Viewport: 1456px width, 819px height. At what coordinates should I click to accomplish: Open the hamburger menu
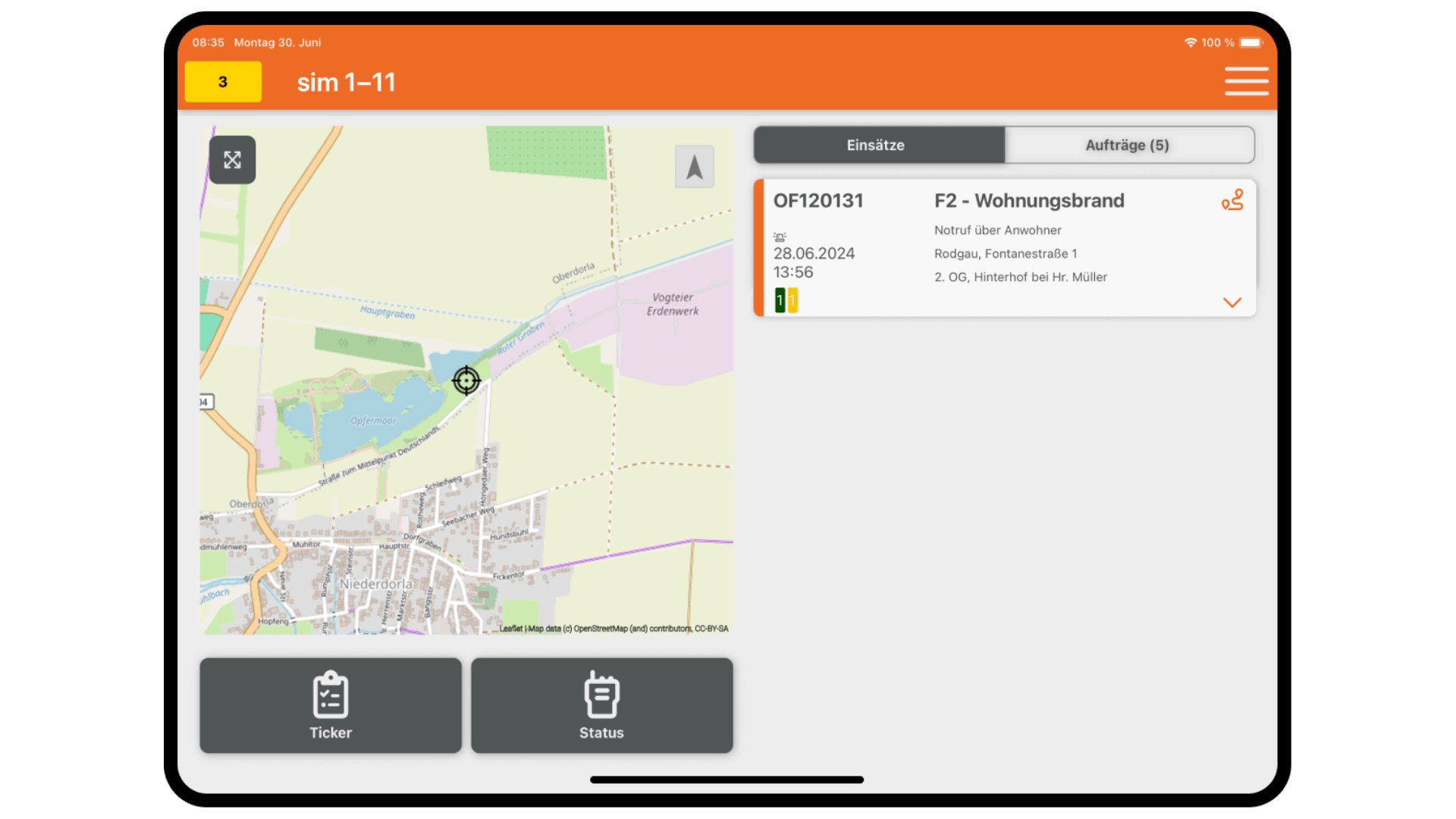coord(1246,81)
